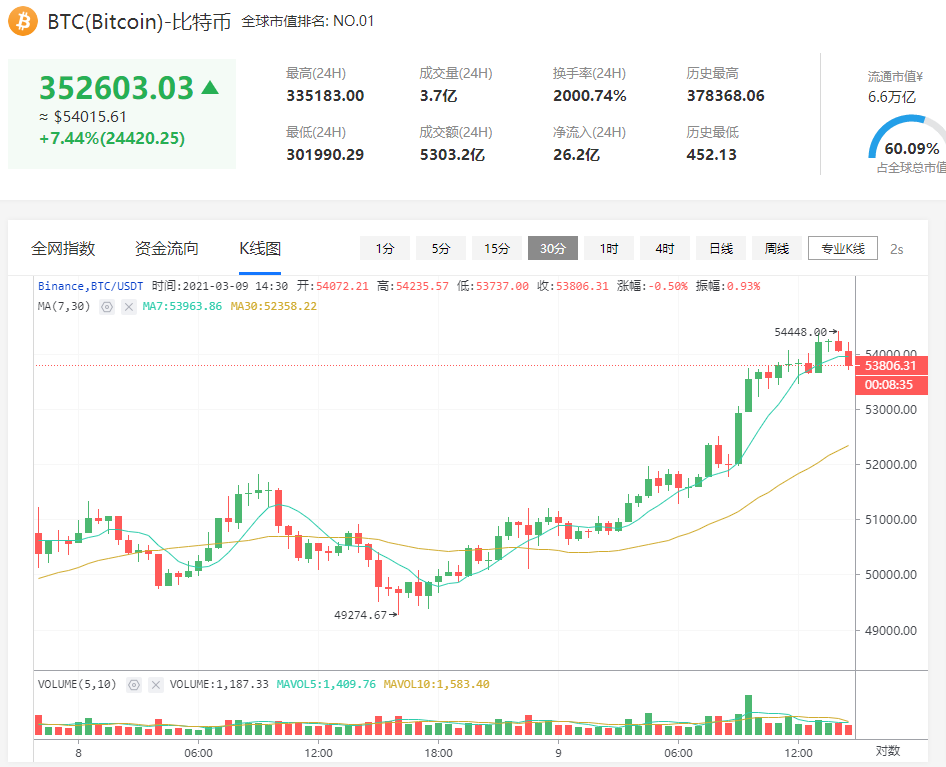Open the 全网指数 tab

[x=63, y=248]
